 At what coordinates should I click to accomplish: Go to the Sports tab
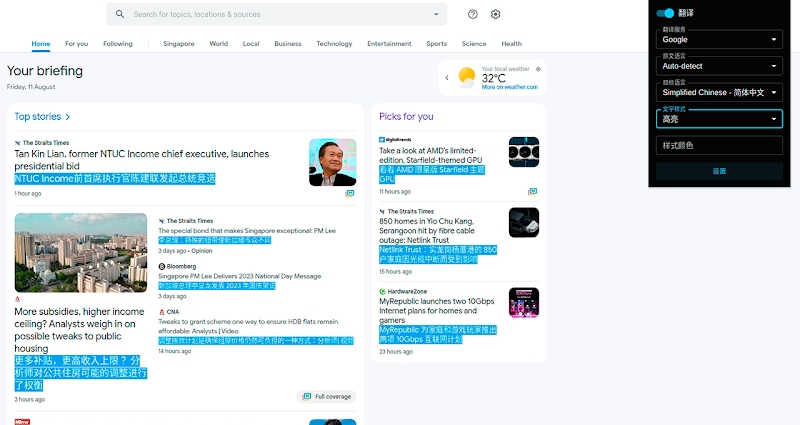click(437, 44)
